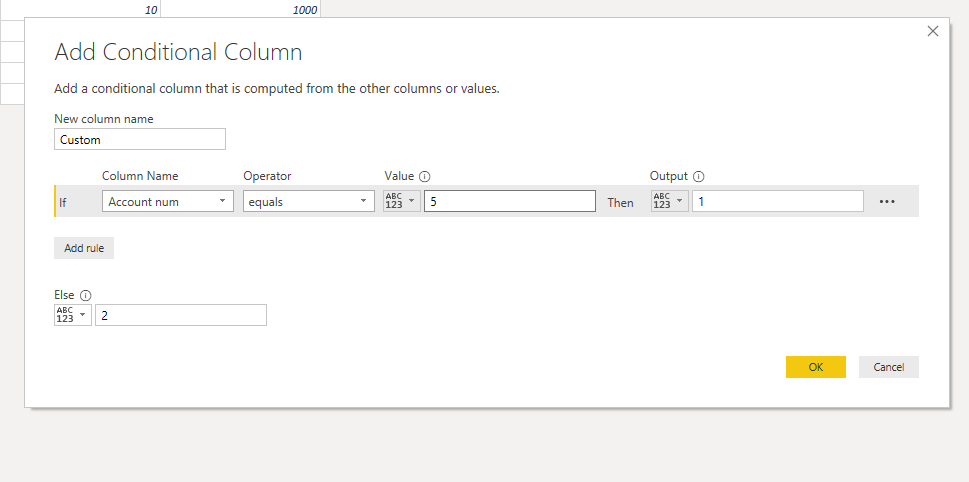Click the Output input containing 1
The height and width of the screenshot is (482, 969).
point(777,201)
